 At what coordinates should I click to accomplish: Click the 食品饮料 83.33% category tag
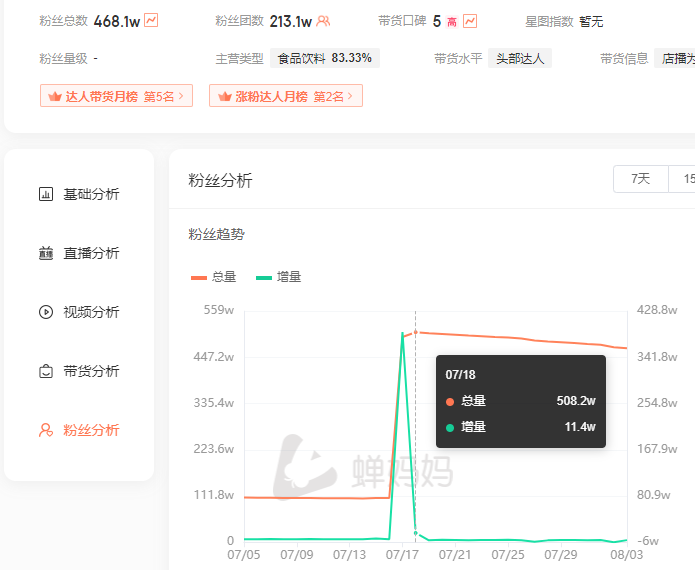324,58
